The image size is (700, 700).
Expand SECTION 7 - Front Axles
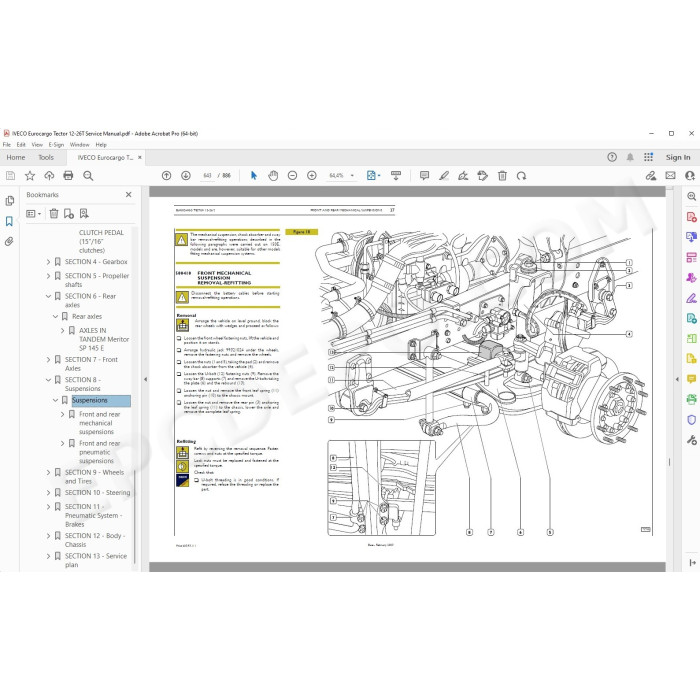48,359
